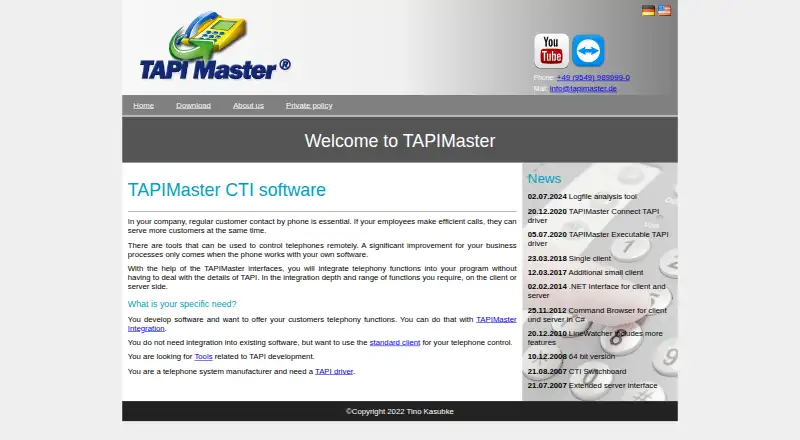The width and height of the screenshot is (800, 440).
Task: Select news item 05.07.2020 TAPIMaster Executable TAPI driver
Action: 598,239
